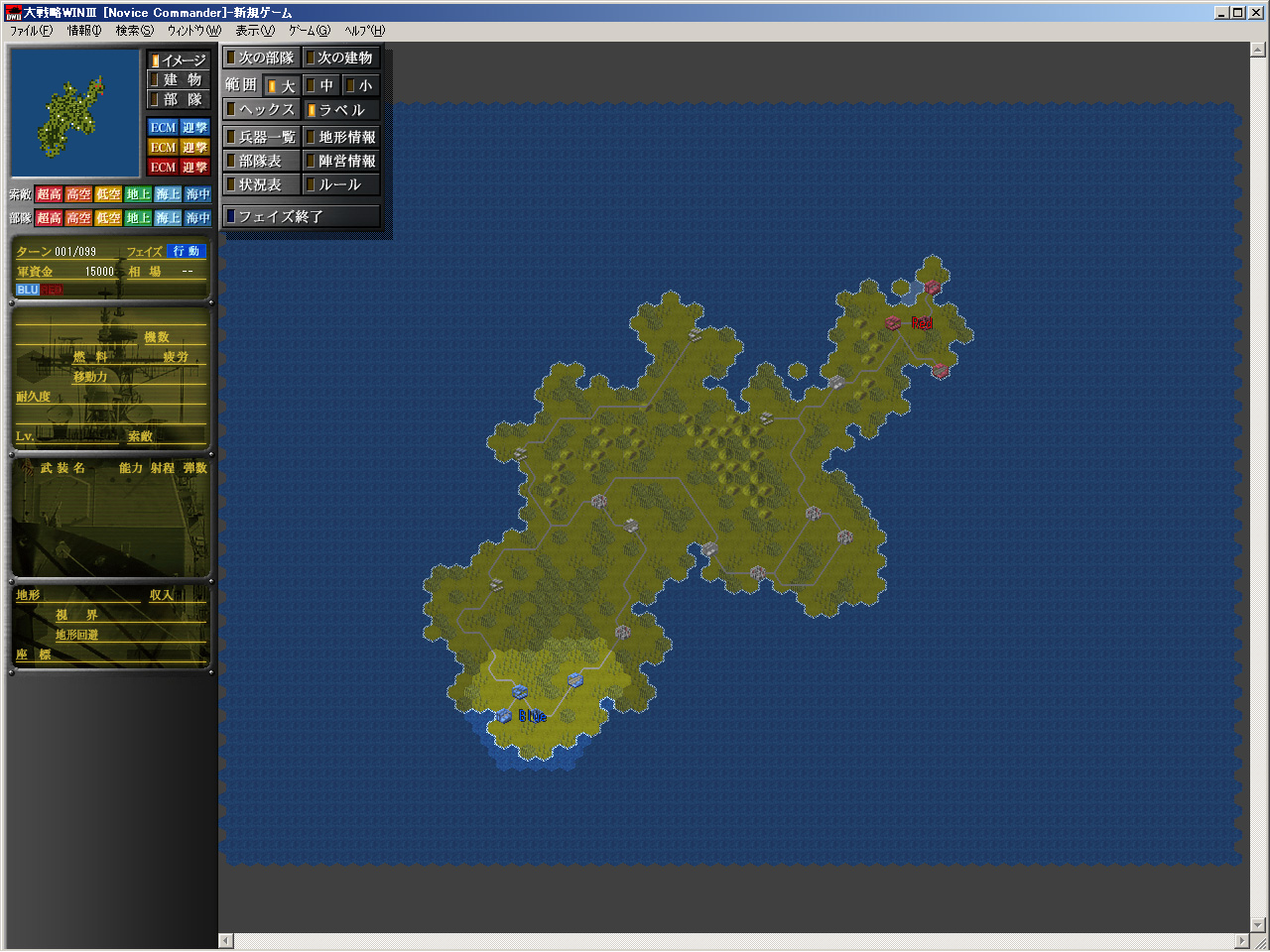The height and width of the screenshot is (952, 1270).
Task: Select the easternmost blue building on the map
Action: (x=574, y=679)
